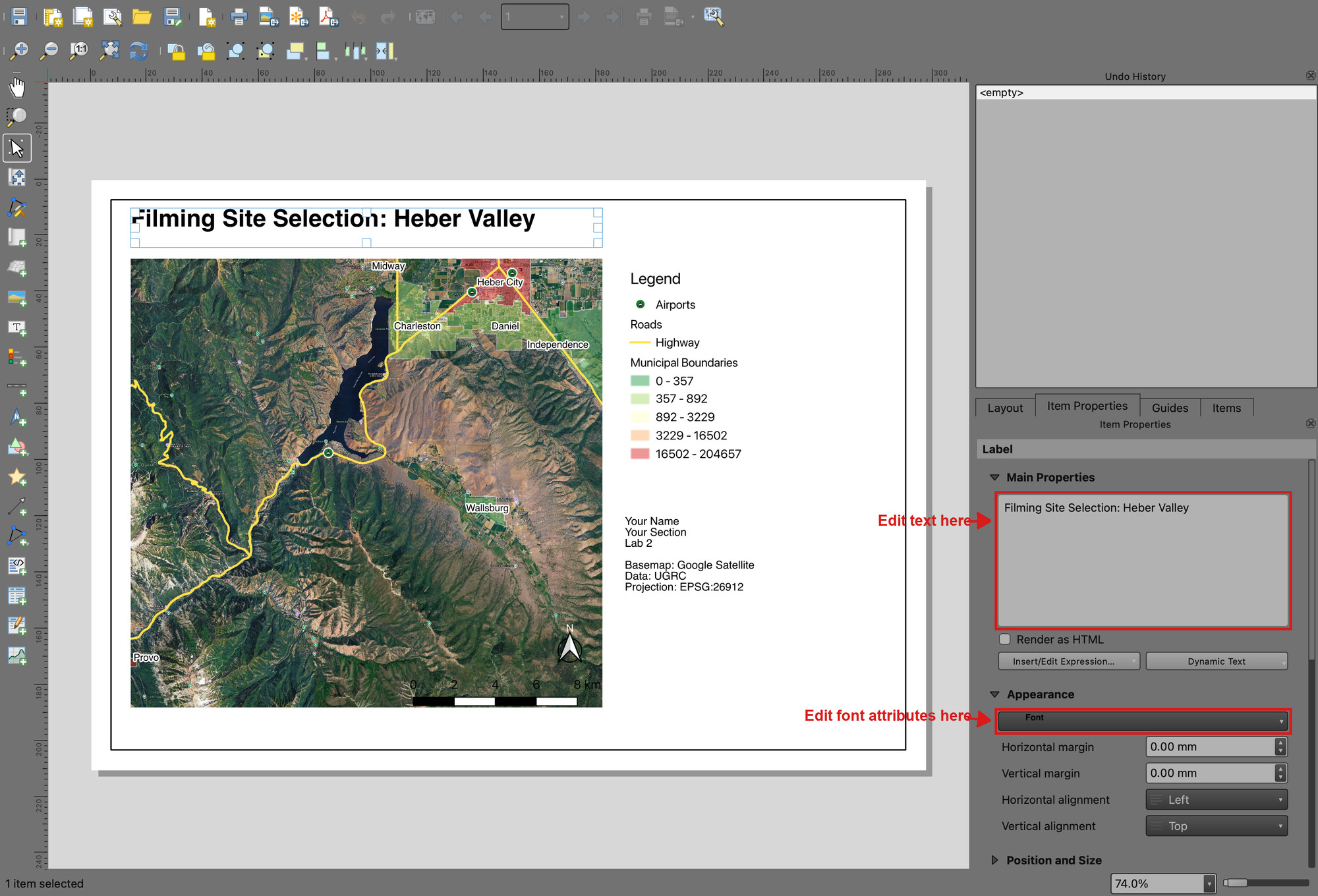Click the Save as Template icon
The height and width of the screenshot is (896, 1318).
pos(173,16)
